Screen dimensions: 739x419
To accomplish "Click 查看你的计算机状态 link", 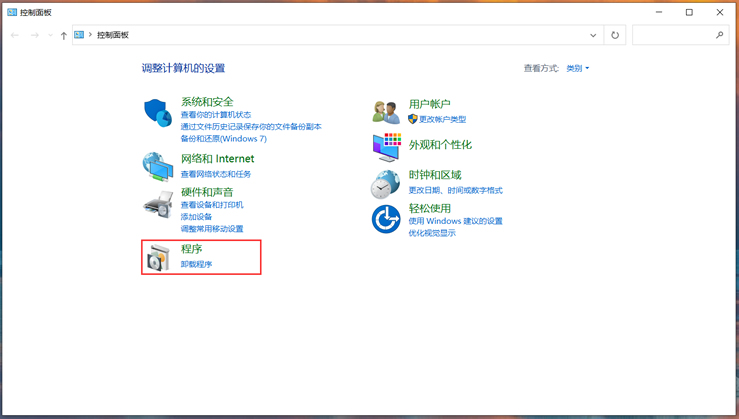I will 216,115.
